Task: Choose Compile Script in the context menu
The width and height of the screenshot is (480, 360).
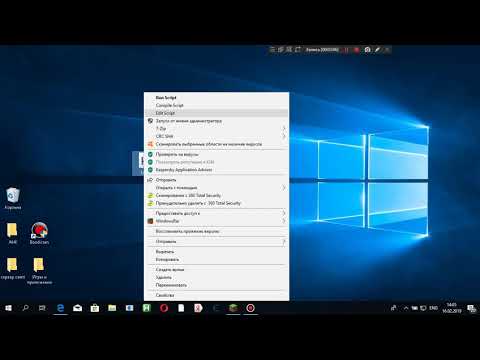Action: pos(169,105)
